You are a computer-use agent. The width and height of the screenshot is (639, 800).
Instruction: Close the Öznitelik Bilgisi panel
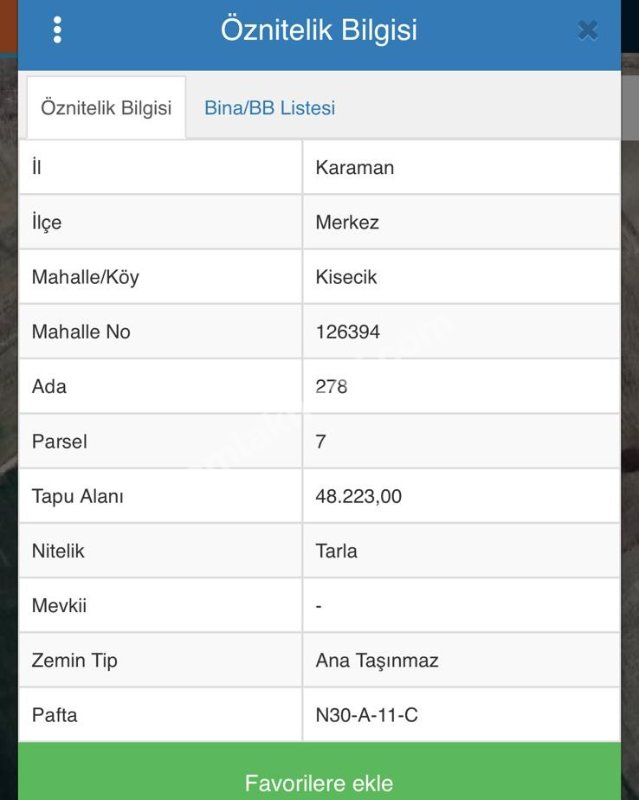[x=588, y=31]
